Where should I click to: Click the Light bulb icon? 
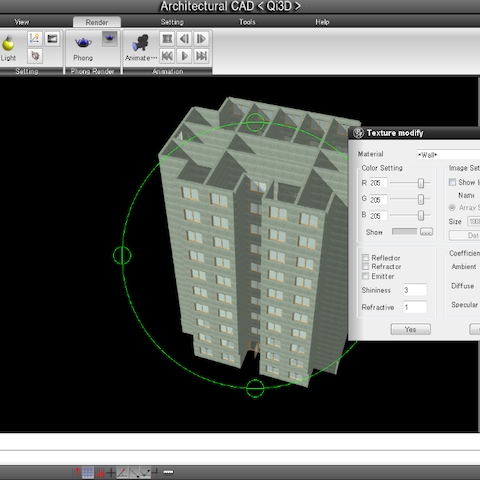(x=8, y=43)
